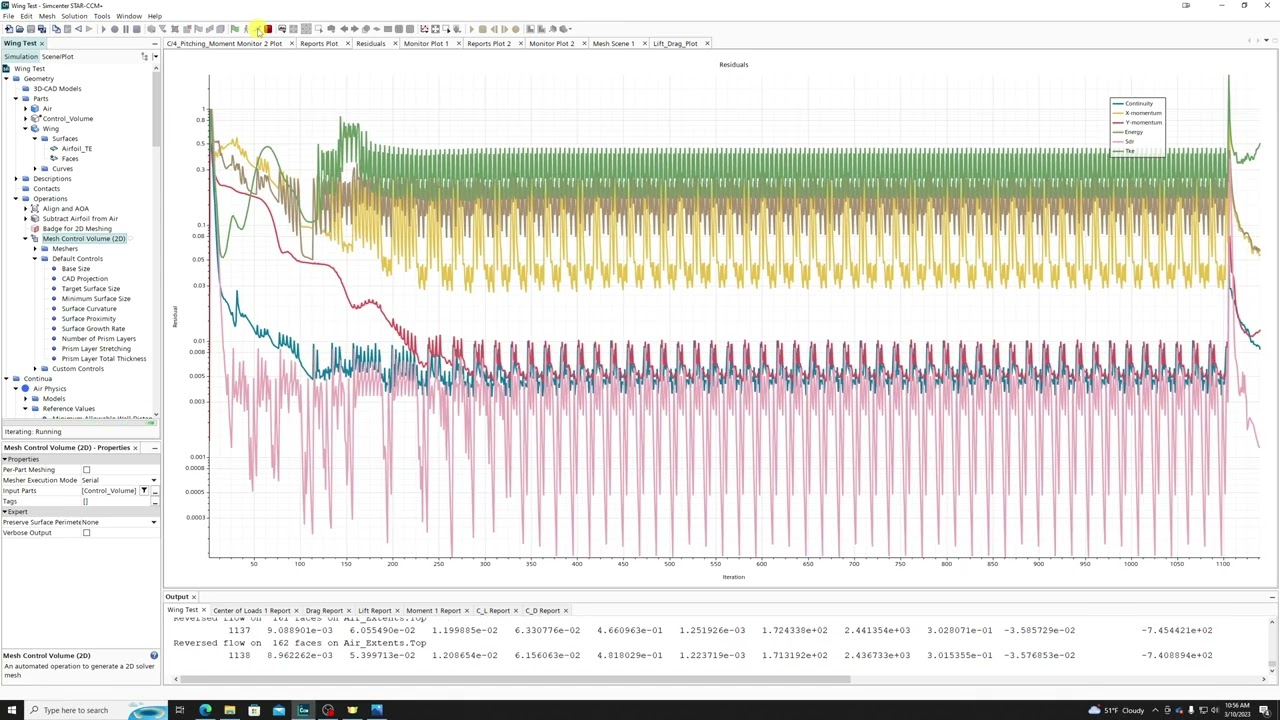Close the Residuals tab
Viewport: 1280px width, 720px height.
point(395,44)
